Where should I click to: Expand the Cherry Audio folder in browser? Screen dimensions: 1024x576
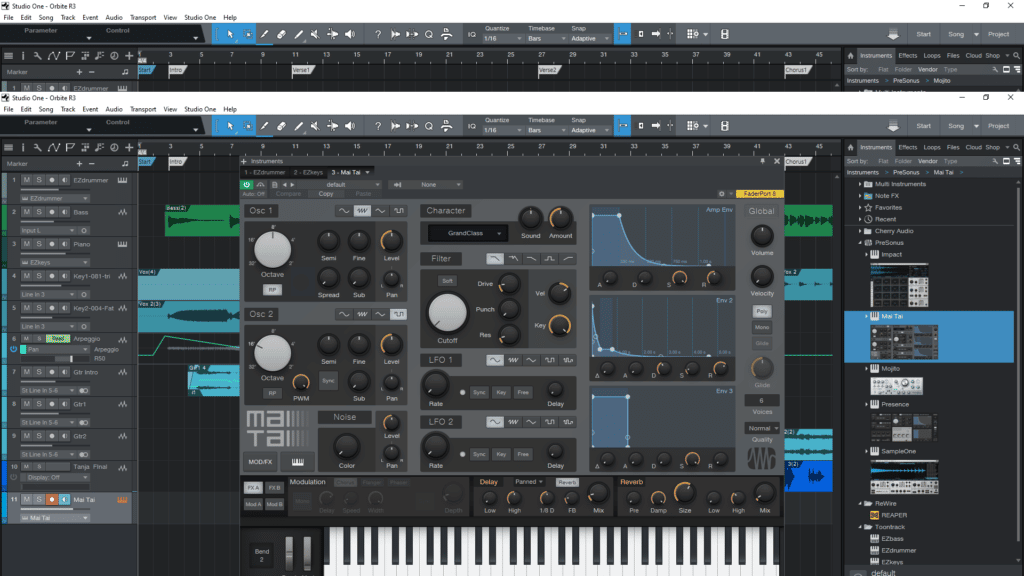coord(860,231)
